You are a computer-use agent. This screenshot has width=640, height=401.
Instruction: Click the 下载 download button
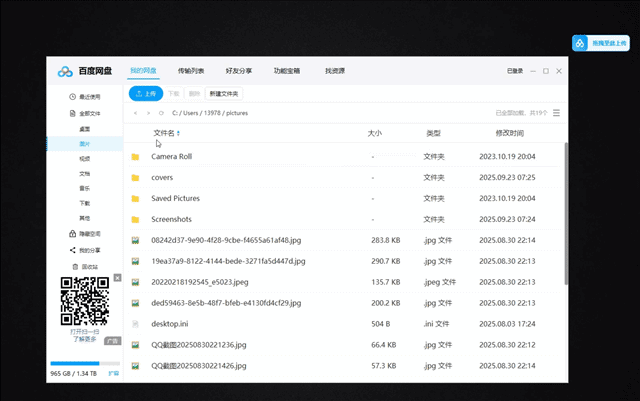pyautogui.click(x=173, y=94)
